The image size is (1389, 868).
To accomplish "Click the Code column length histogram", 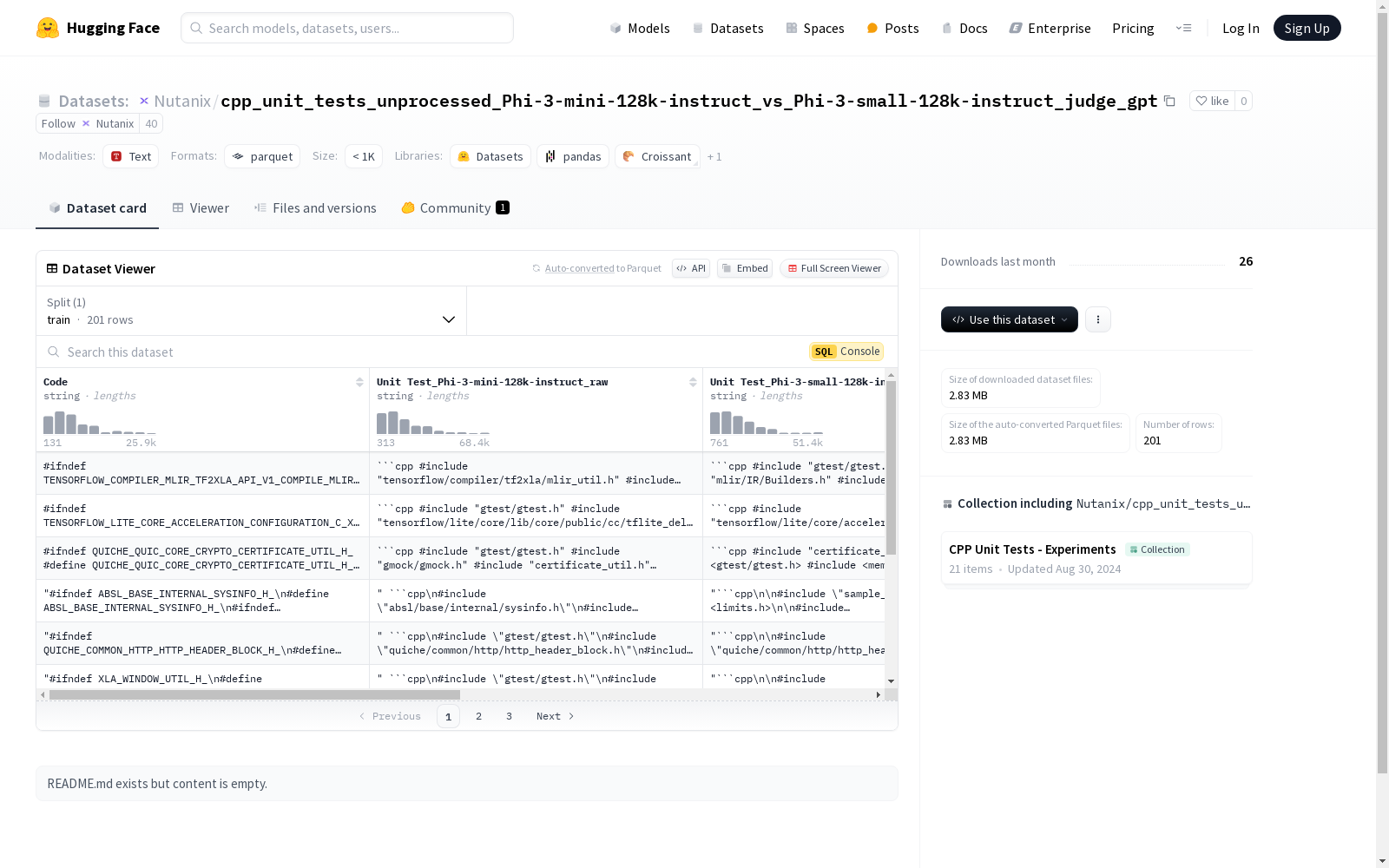I will pos(100,423).
